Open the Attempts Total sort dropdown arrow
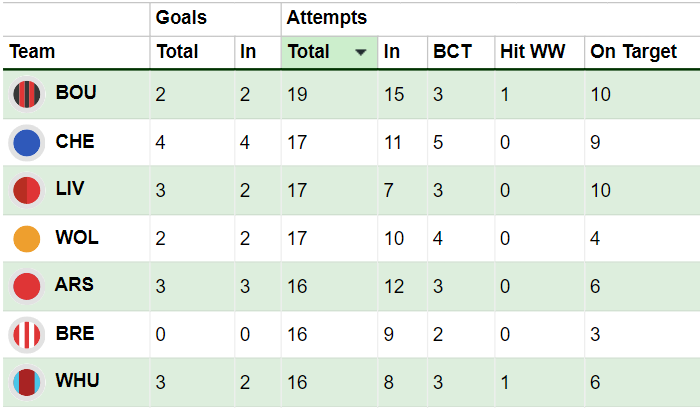The height and width of the screenshot is (409, 700). 361,53
